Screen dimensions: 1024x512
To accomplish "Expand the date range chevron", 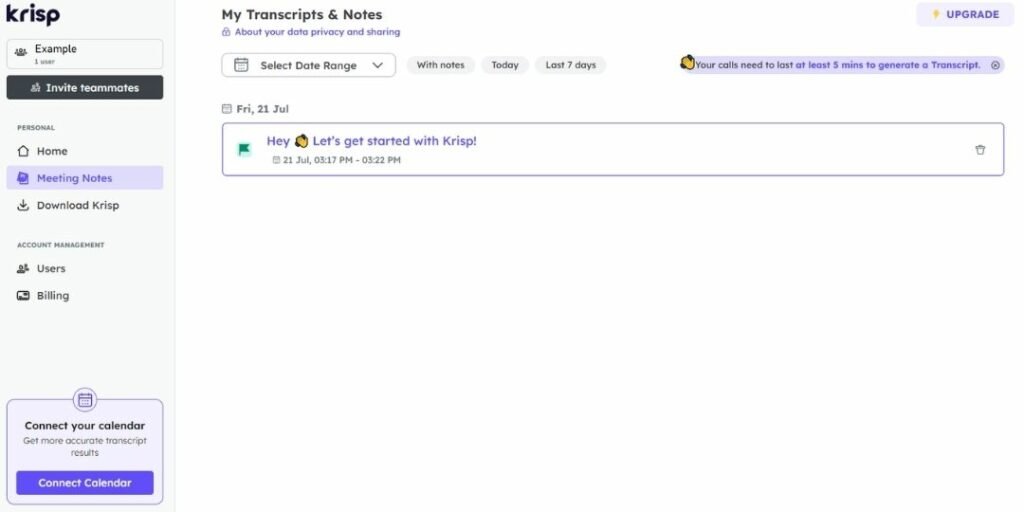I will tap(377, 65).
